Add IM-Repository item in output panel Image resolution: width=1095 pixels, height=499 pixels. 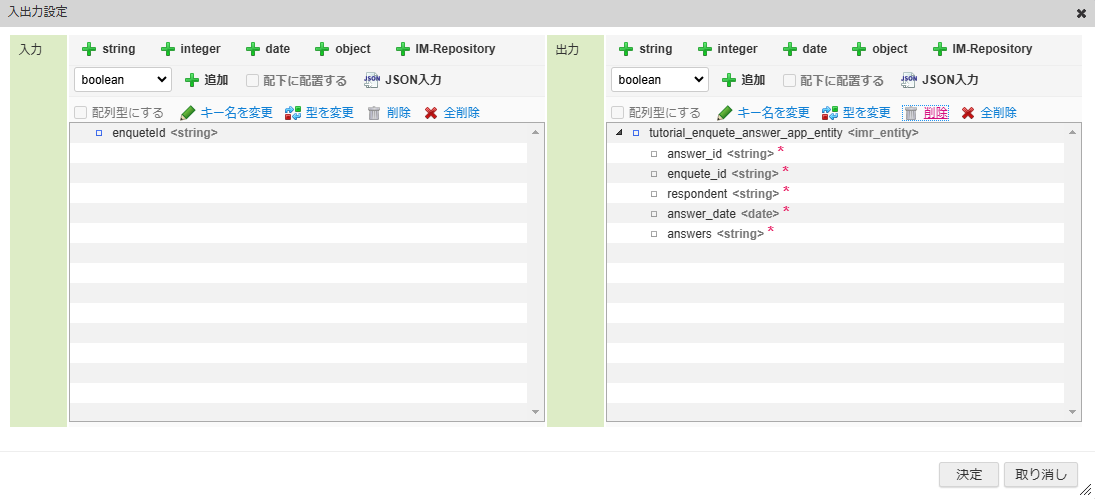click(x=983, y=49)
